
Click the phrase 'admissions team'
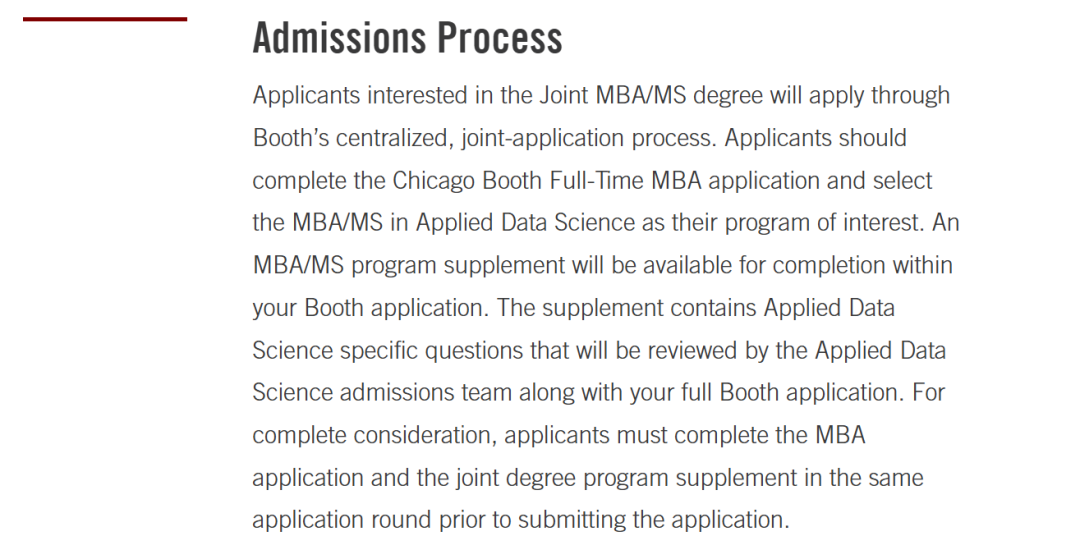point(426,392)
